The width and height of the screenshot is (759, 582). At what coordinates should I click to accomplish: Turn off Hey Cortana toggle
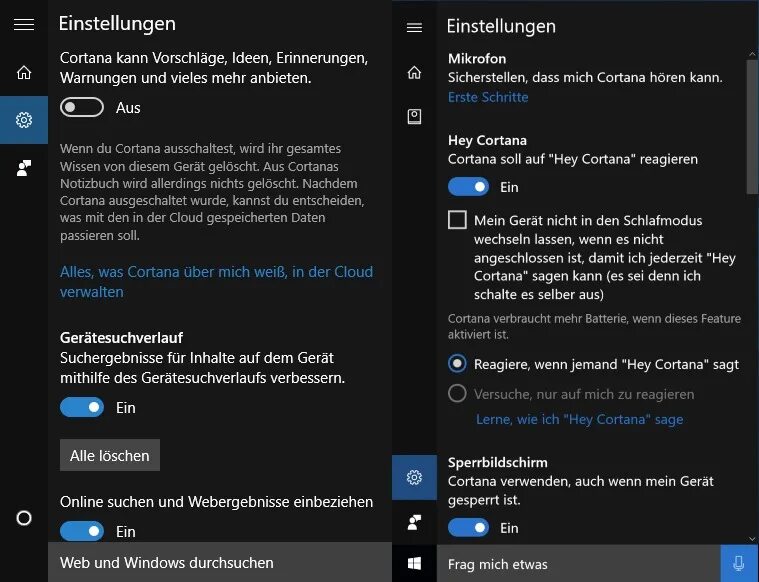[x=468, y=187]
